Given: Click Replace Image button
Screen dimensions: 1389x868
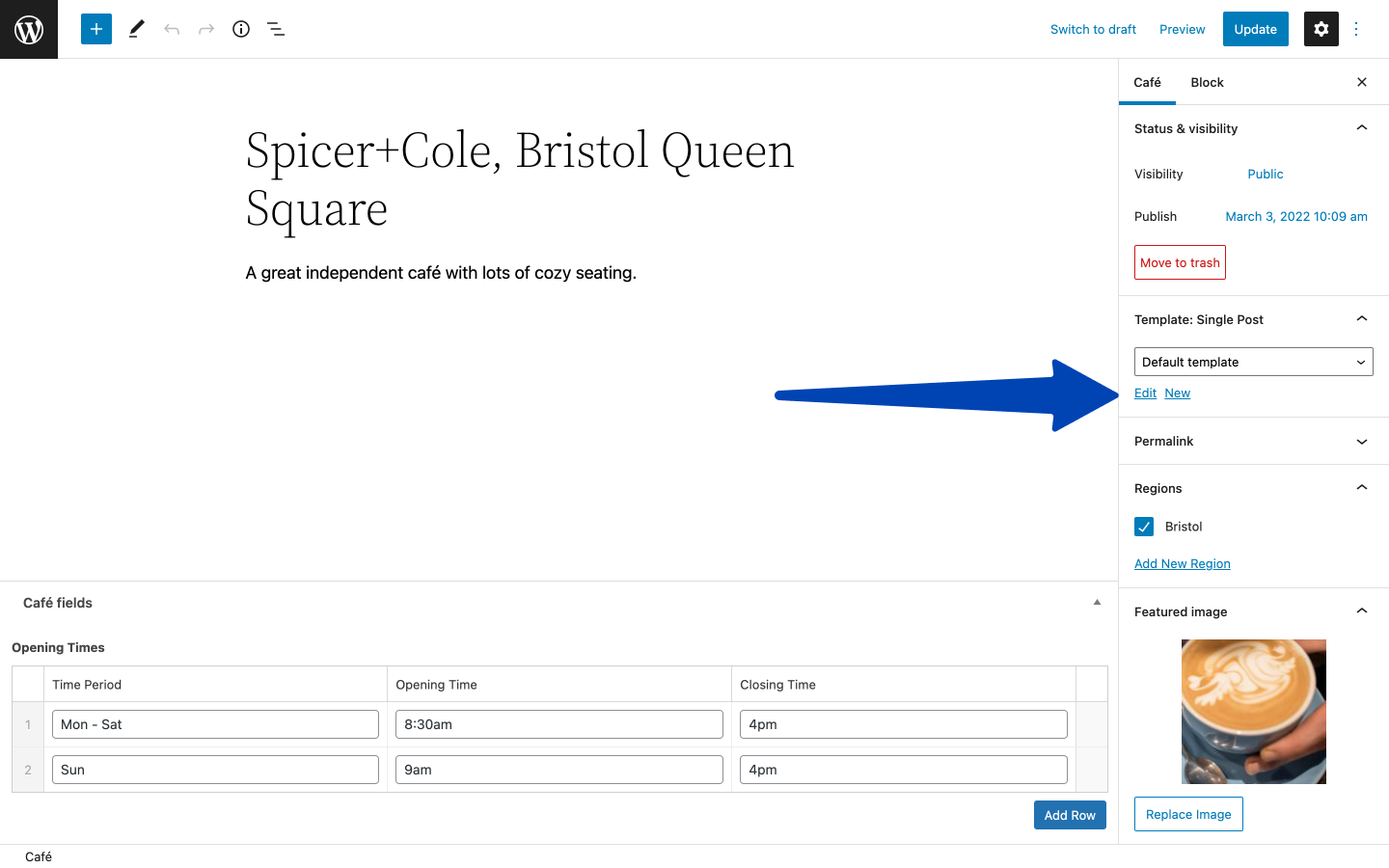Looking at the screenshot, I should pos(1188,814).
